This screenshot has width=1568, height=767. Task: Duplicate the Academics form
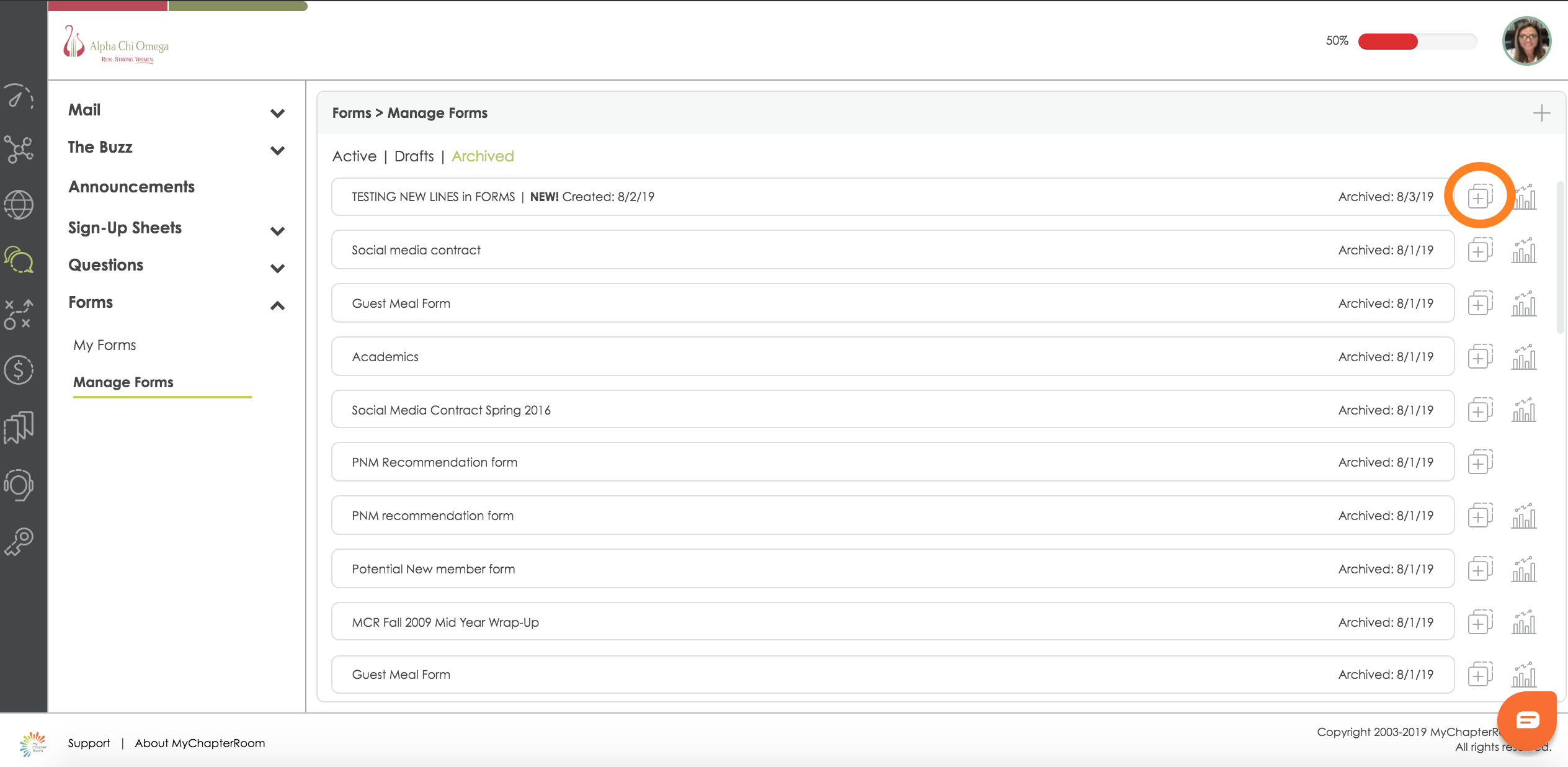[1480, 357]
